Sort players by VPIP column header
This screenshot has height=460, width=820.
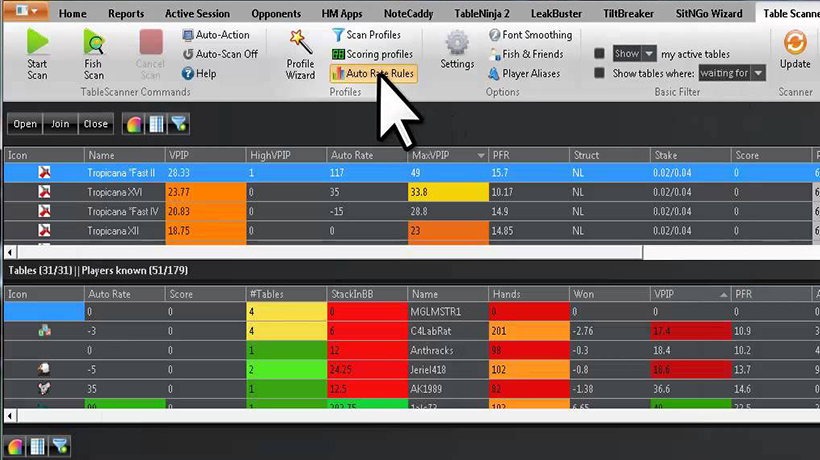tap(689, 294)
